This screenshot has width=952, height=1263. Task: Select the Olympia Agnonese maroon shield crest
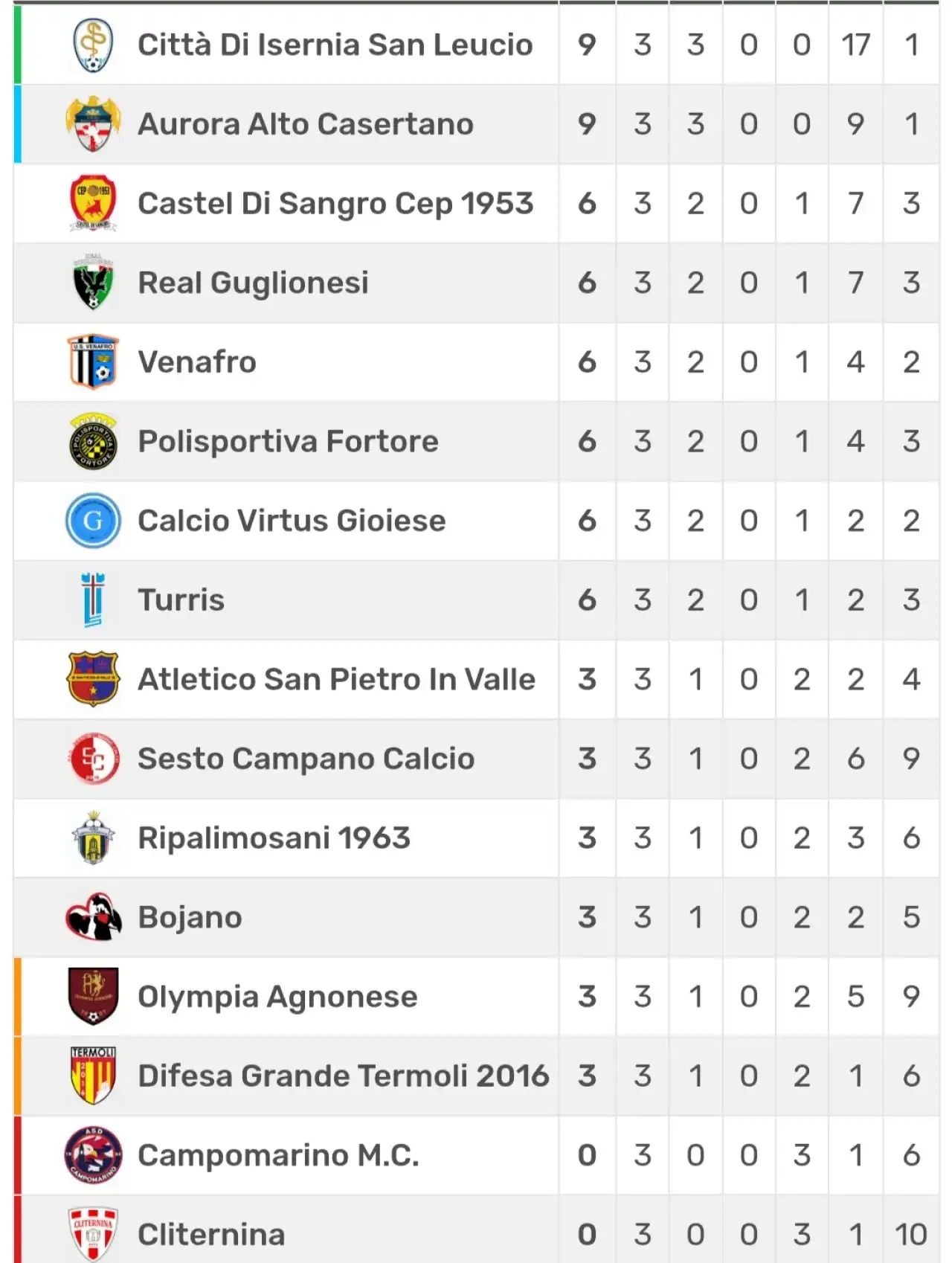pos(93,996)
